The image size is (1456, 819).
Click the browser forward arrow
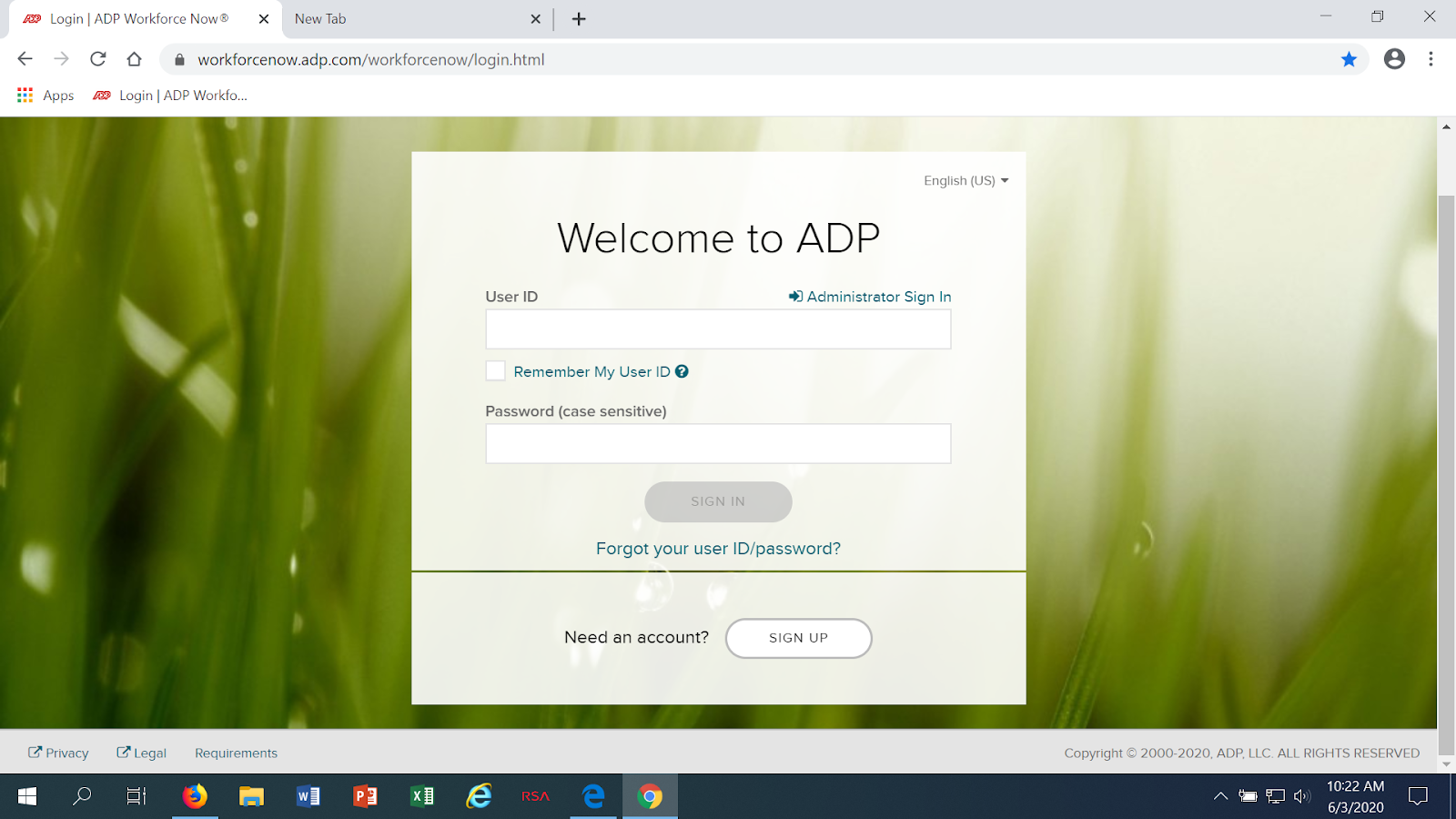61,59
